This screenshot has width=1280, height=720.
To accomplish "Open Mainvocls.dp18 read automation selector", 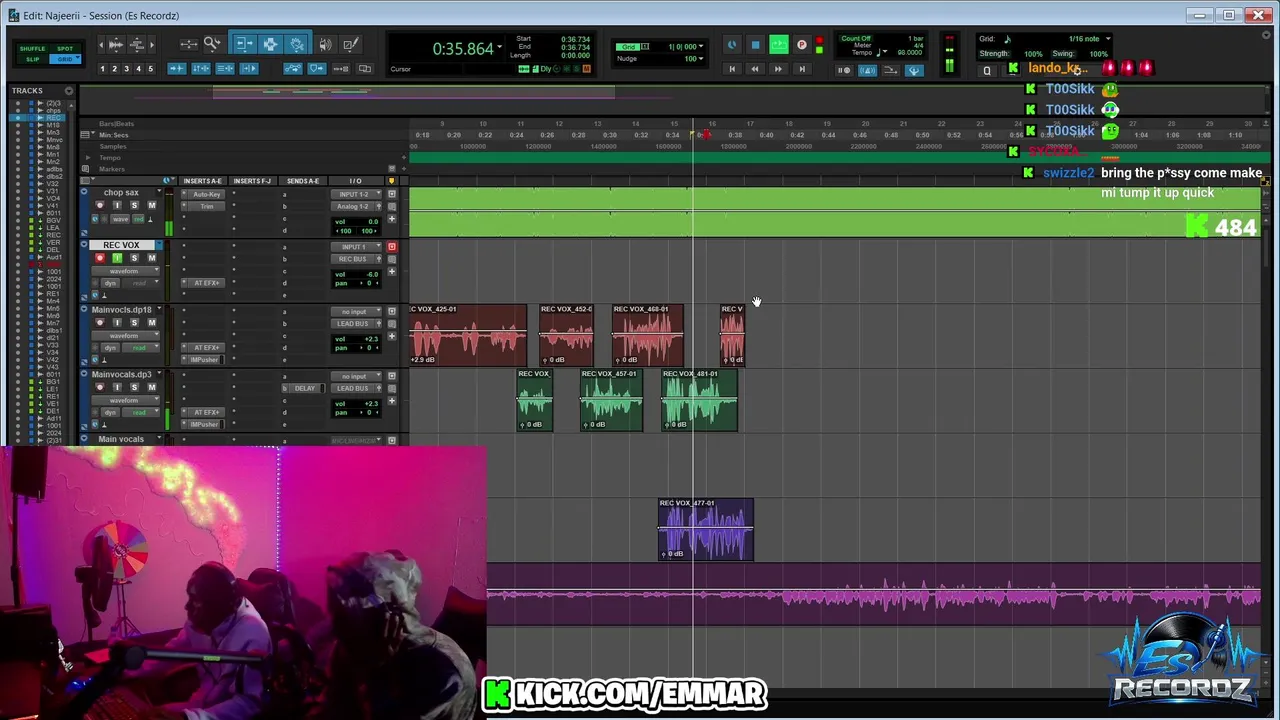I will tap(141, 347).
